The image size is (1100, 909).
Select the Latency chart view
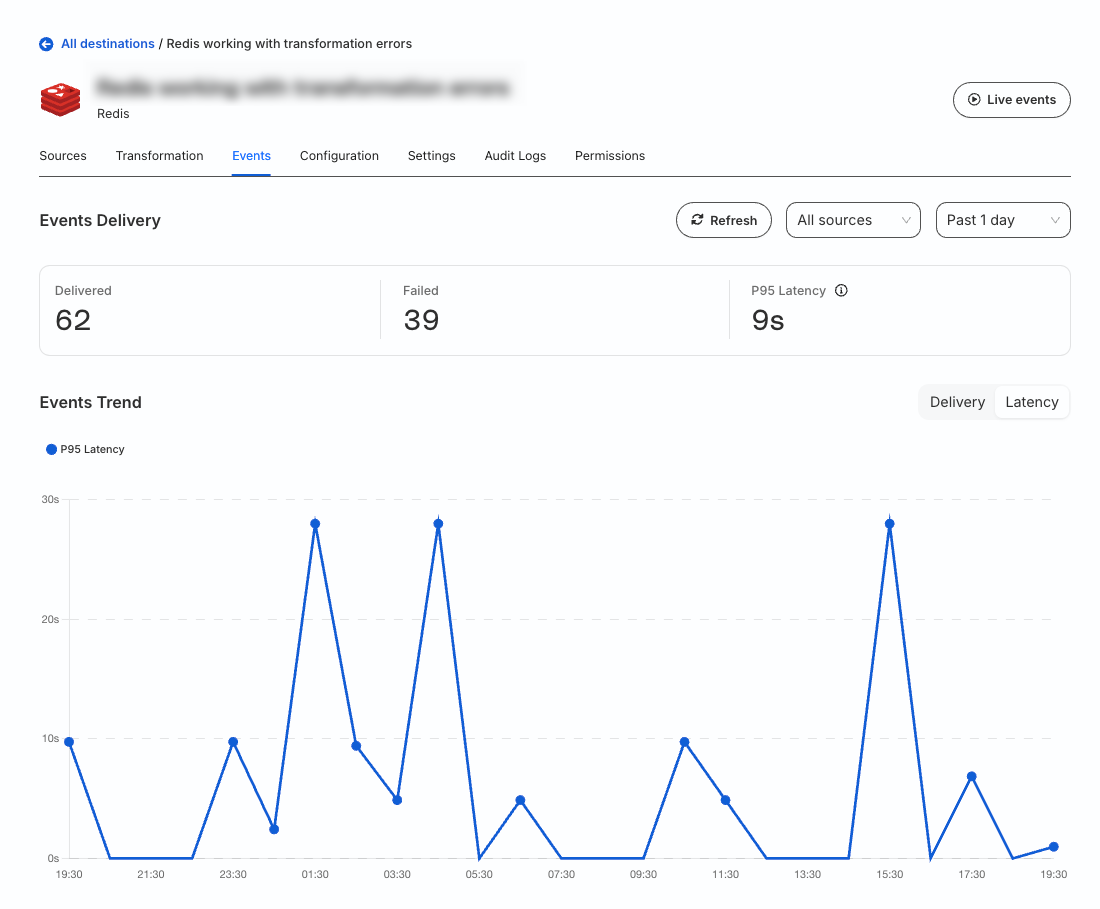1031,402
